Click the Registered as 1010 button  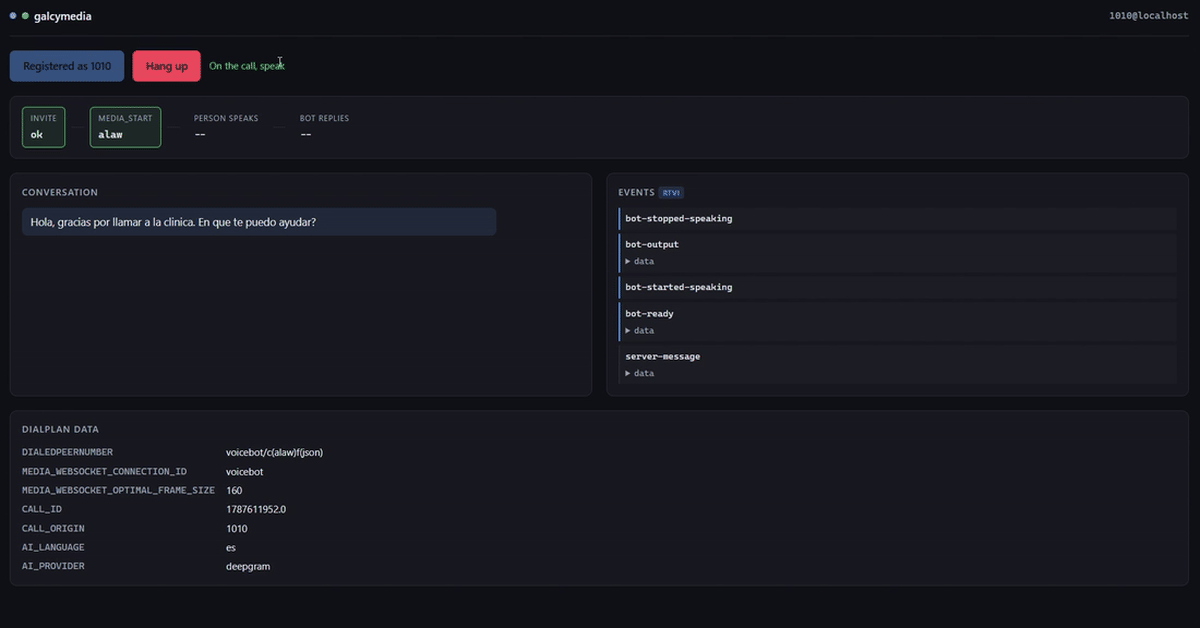(x=67, y=66)
